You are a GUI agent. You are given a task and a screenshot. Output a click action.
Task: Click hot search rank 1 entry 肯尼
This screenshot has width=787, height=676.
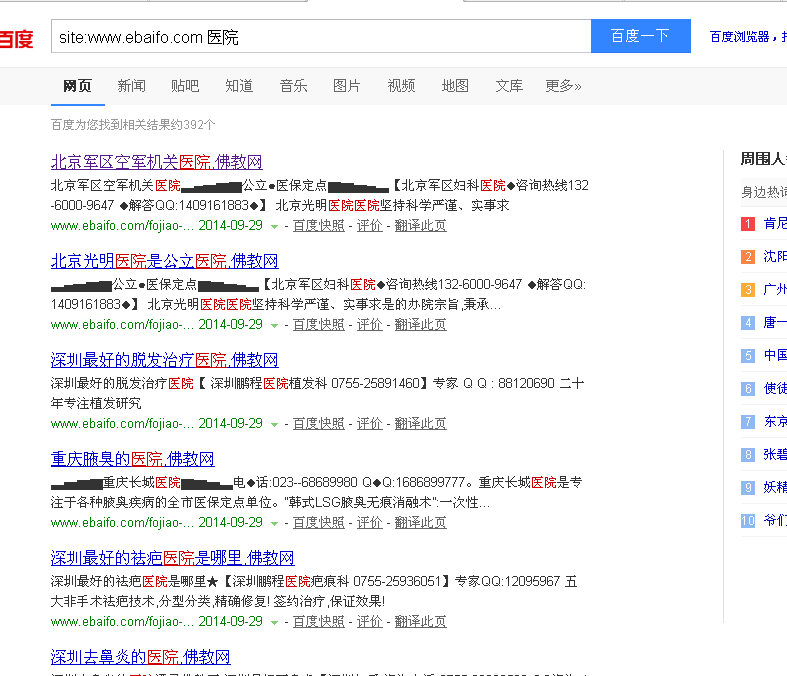(x=775, y=223)
